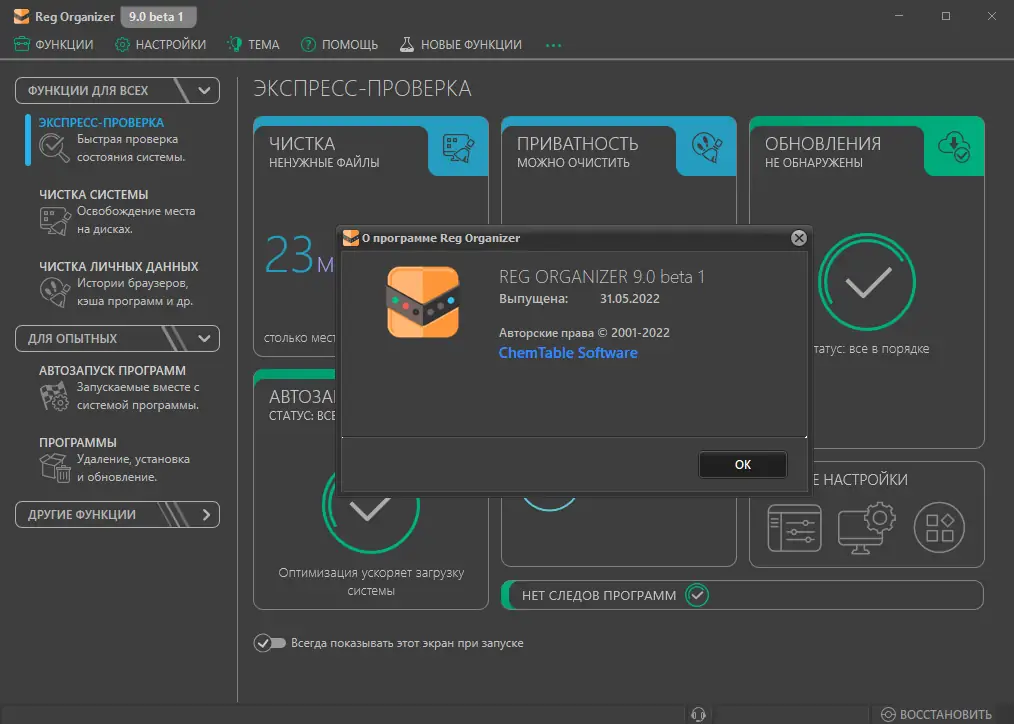Open the НАСТРОЙКИ menu

point(160,45)
